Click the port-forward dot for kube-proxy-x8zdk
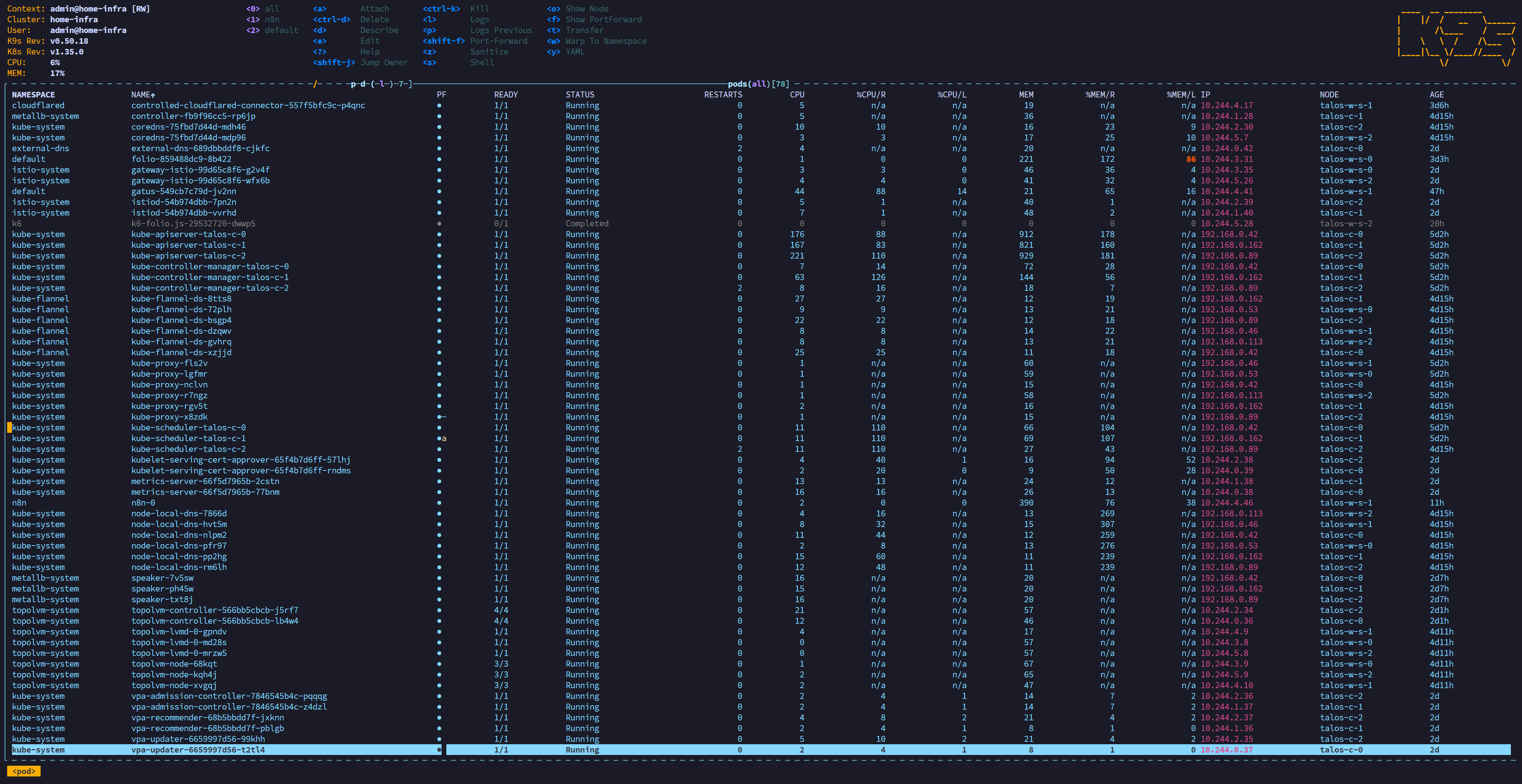The image size is (1522, 784). click(x=439, y=417)
